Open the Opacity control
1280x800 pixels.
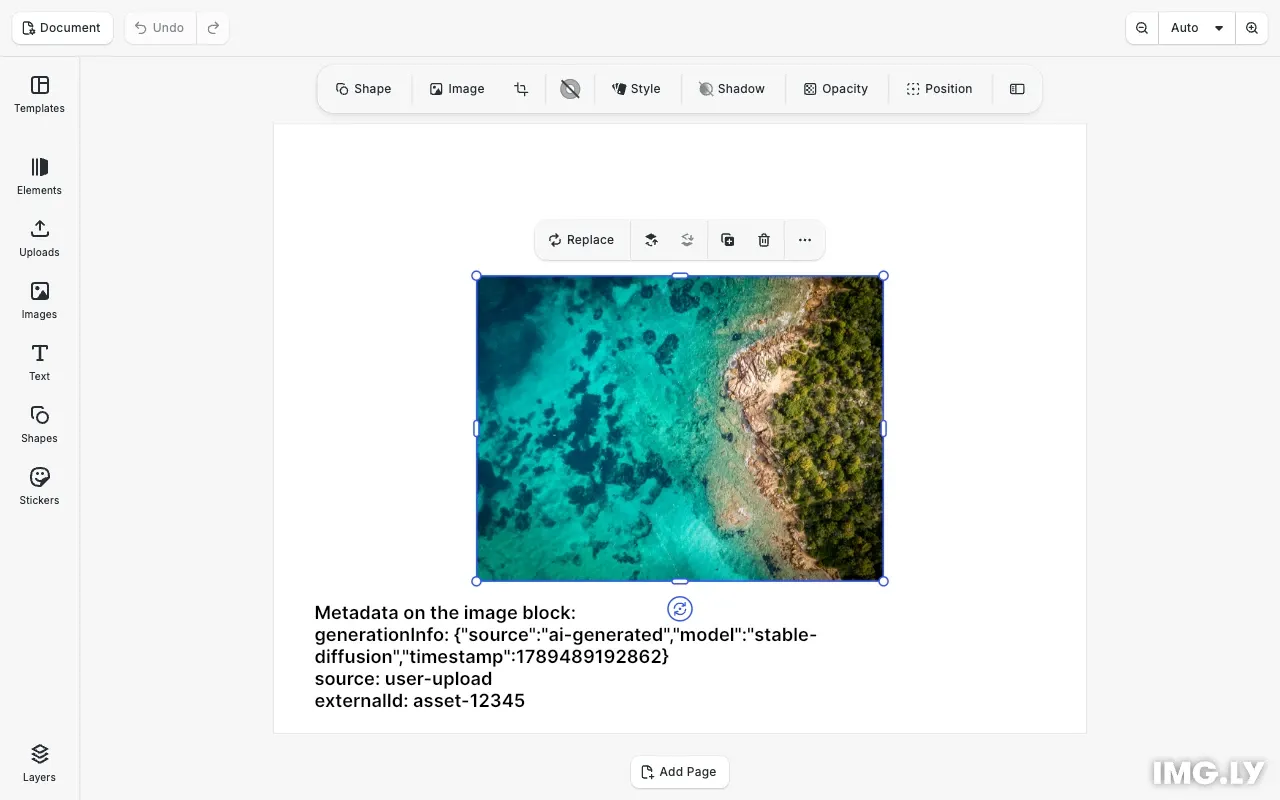835,89
